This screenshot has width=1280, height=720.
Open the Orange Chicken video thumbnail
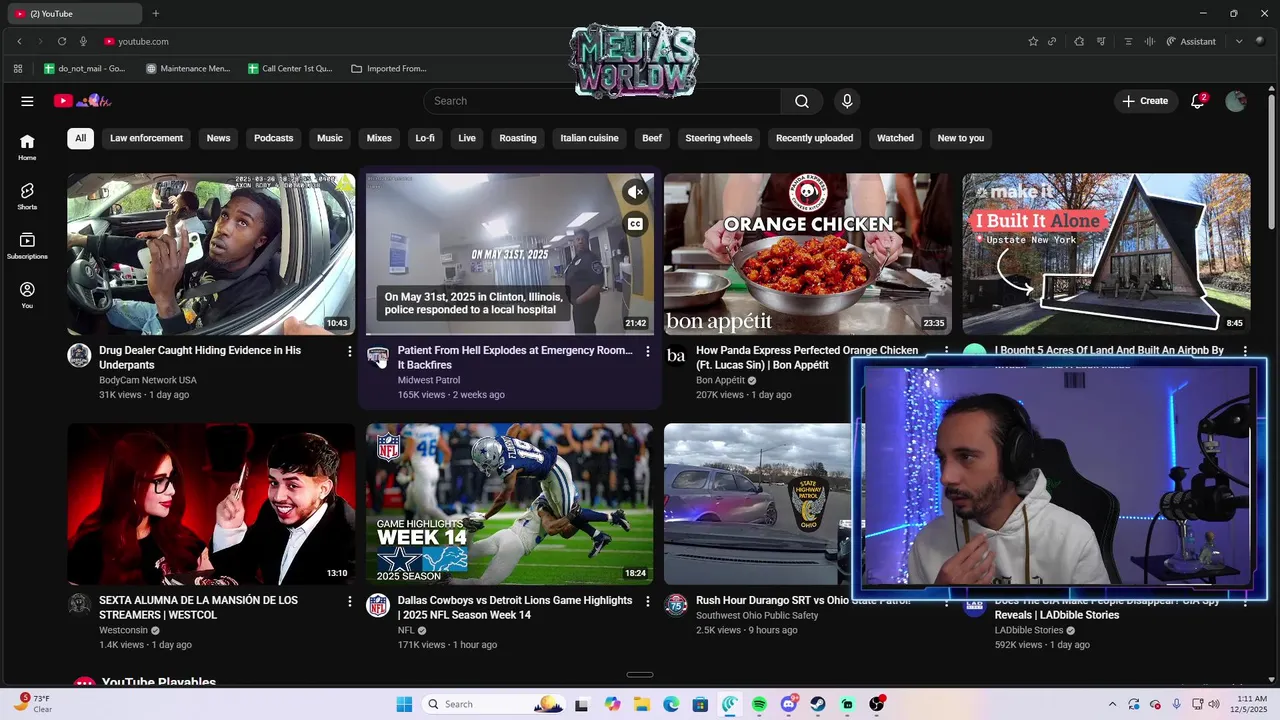[x=808, y=254]
